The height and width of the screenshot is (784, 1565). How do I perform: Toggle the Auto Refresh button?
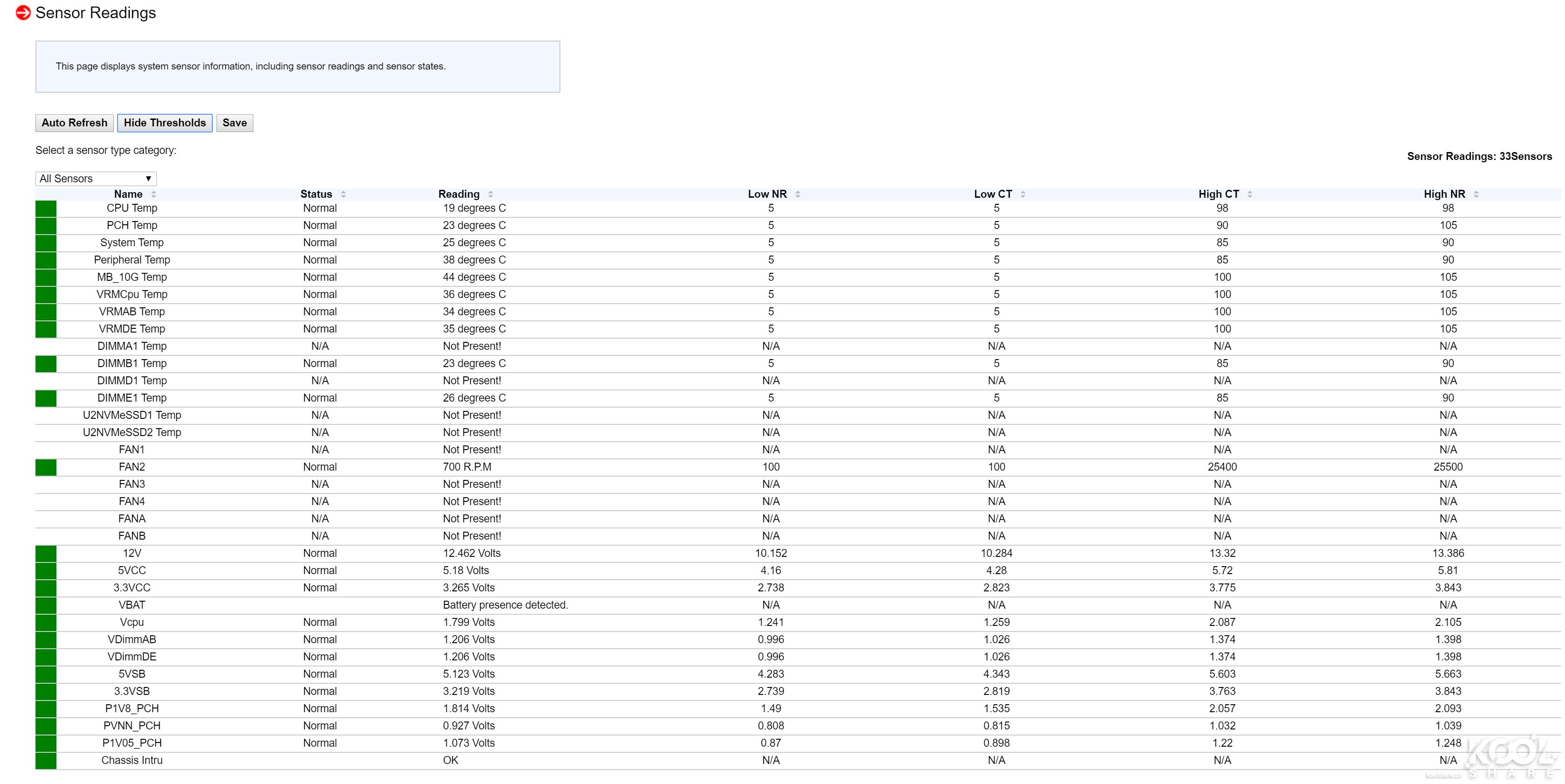point(74,123)
